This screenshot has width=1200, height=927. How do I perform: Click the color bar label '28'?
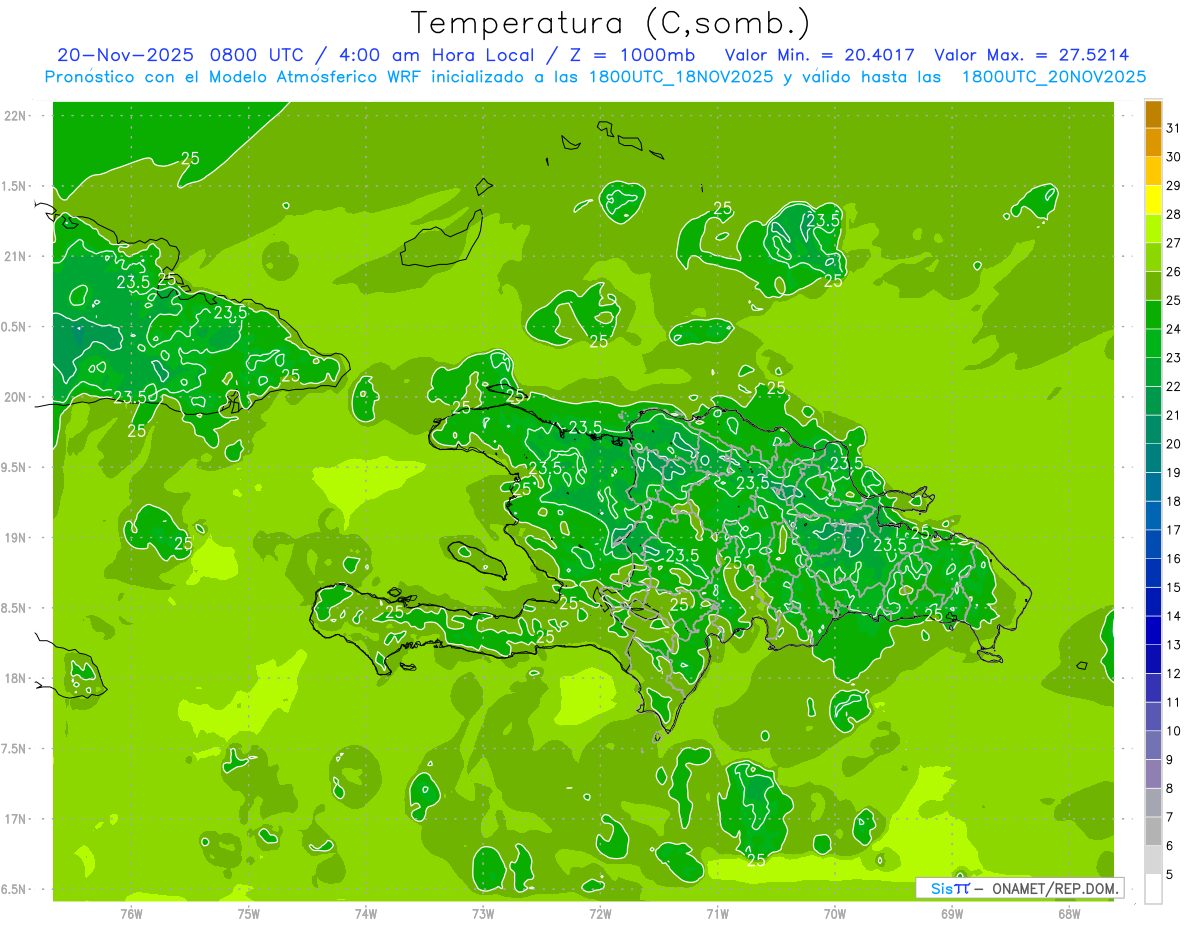click(1174, 214)
